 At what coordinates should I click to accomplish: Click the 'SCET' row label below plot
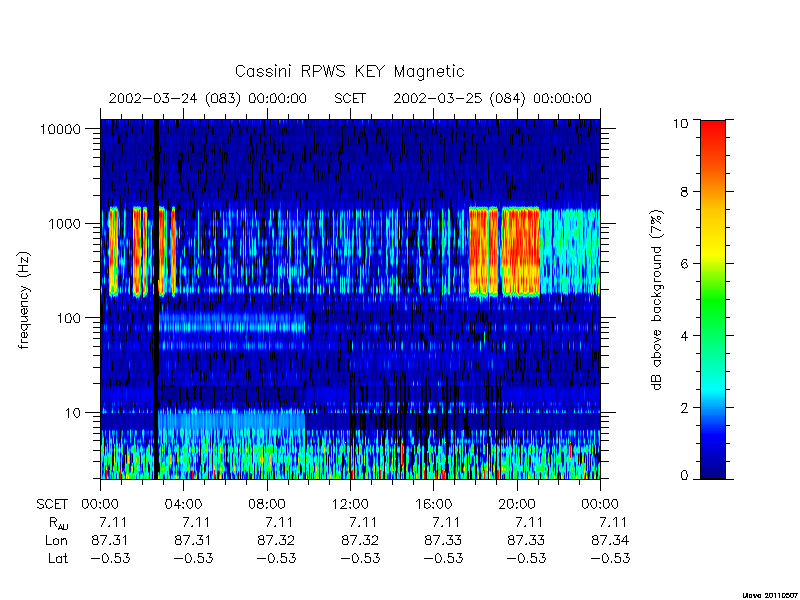pyautogui.click(x=52, y=505)
